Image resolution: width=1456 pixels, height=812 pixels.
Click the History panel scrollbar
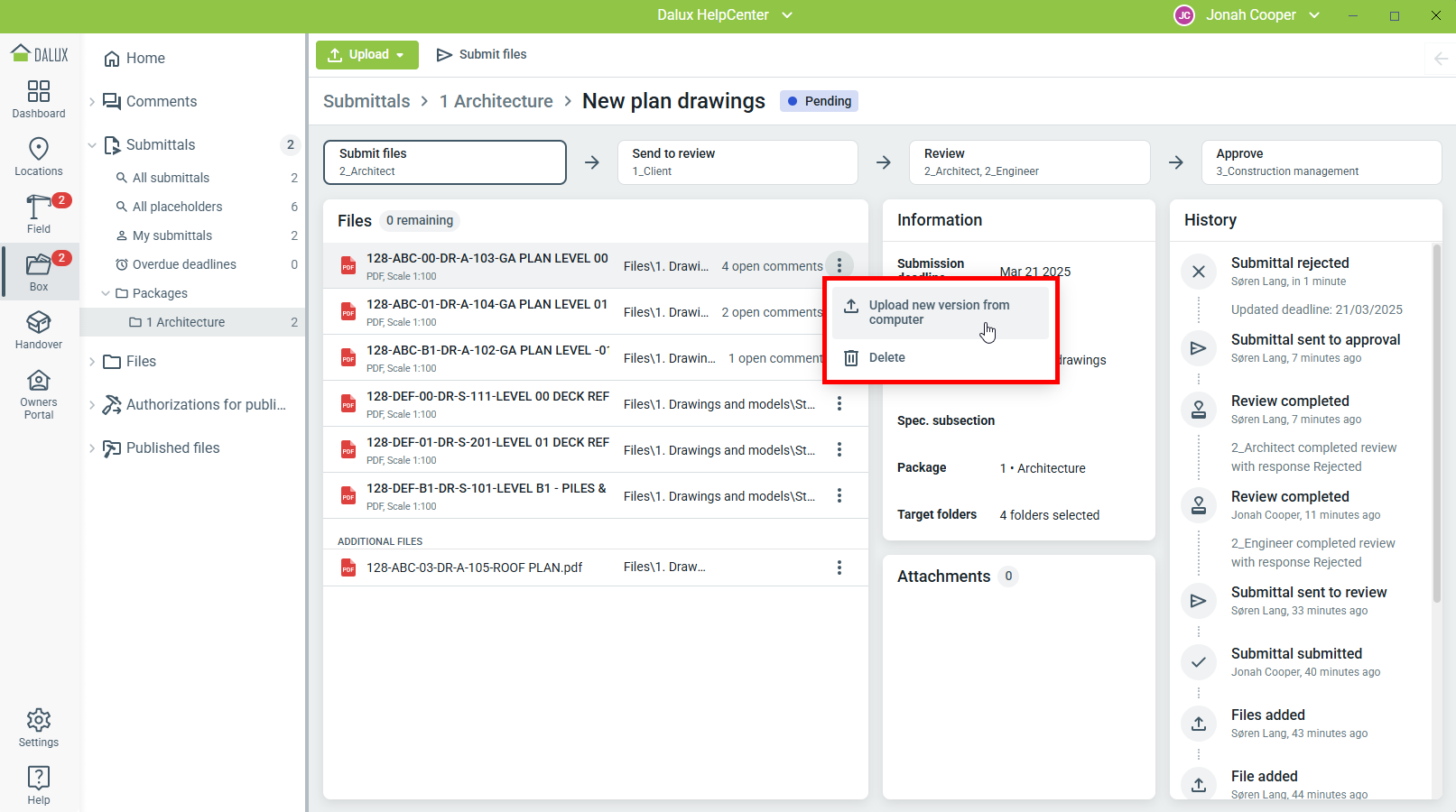click(x=1436, y=424)
